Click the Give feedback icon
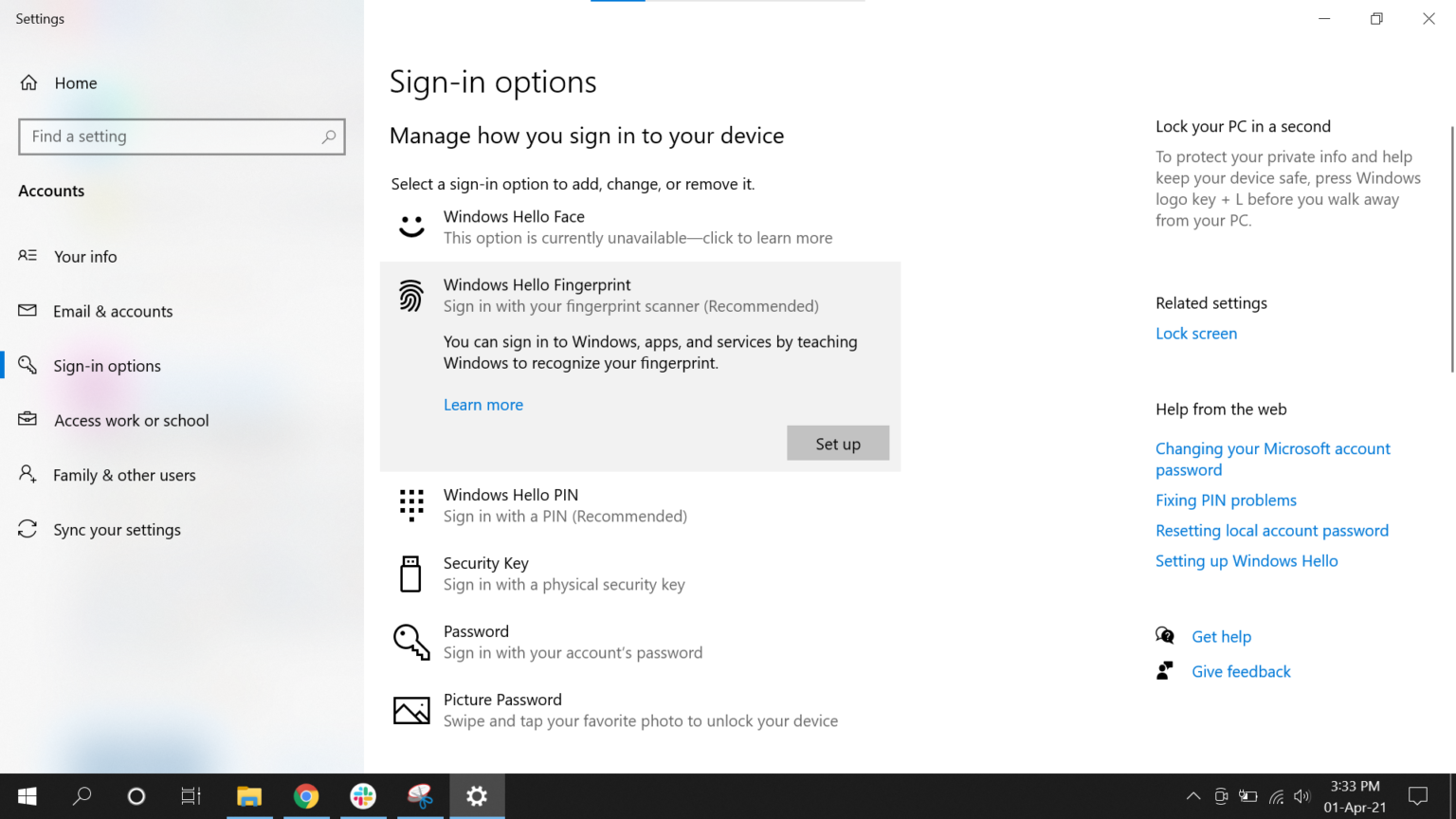Image resolution: width=1456 pixels, height=819 pixels. coord(1165,670)
